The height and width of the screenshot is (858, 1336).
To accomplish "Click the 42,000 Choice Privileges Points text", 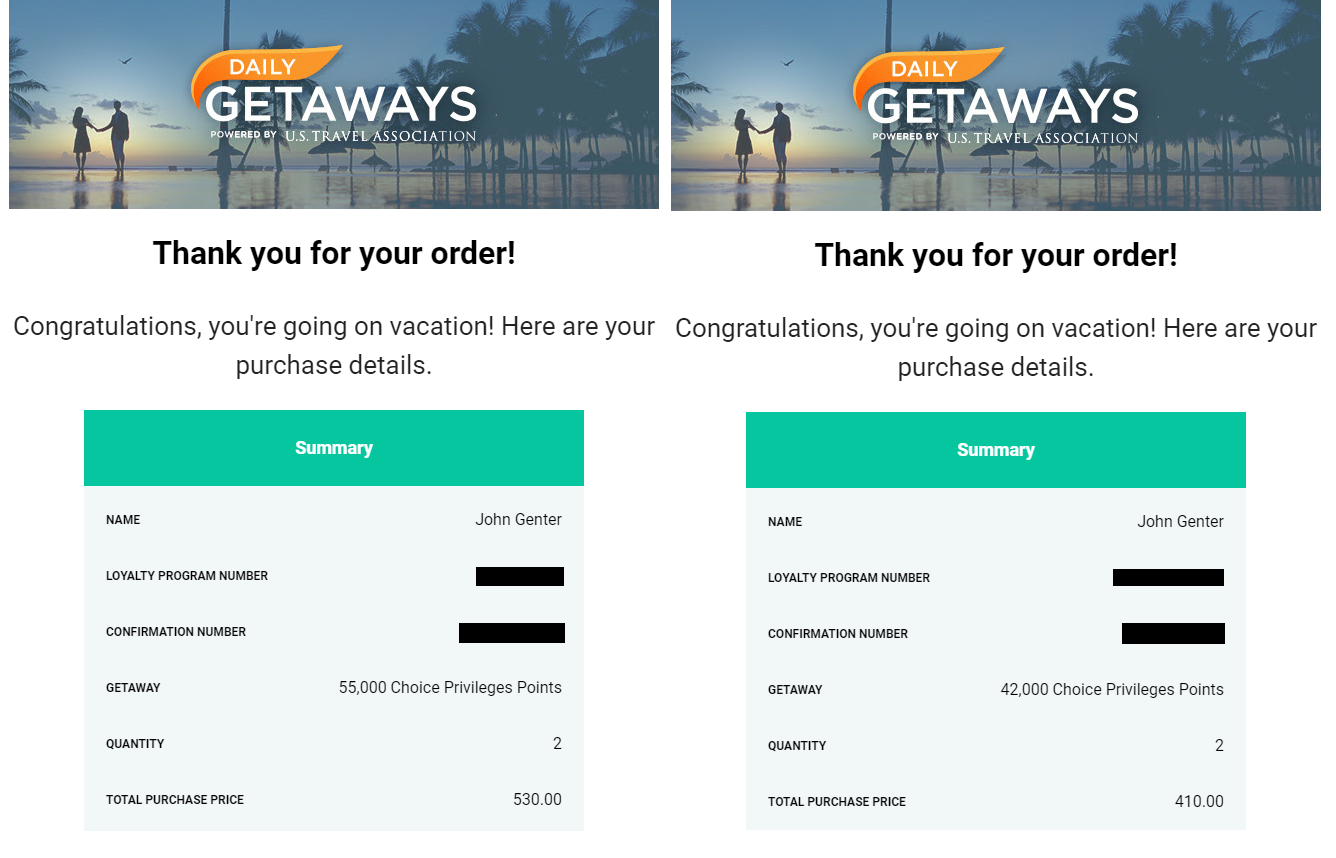I will click(x=1112, y=689).
